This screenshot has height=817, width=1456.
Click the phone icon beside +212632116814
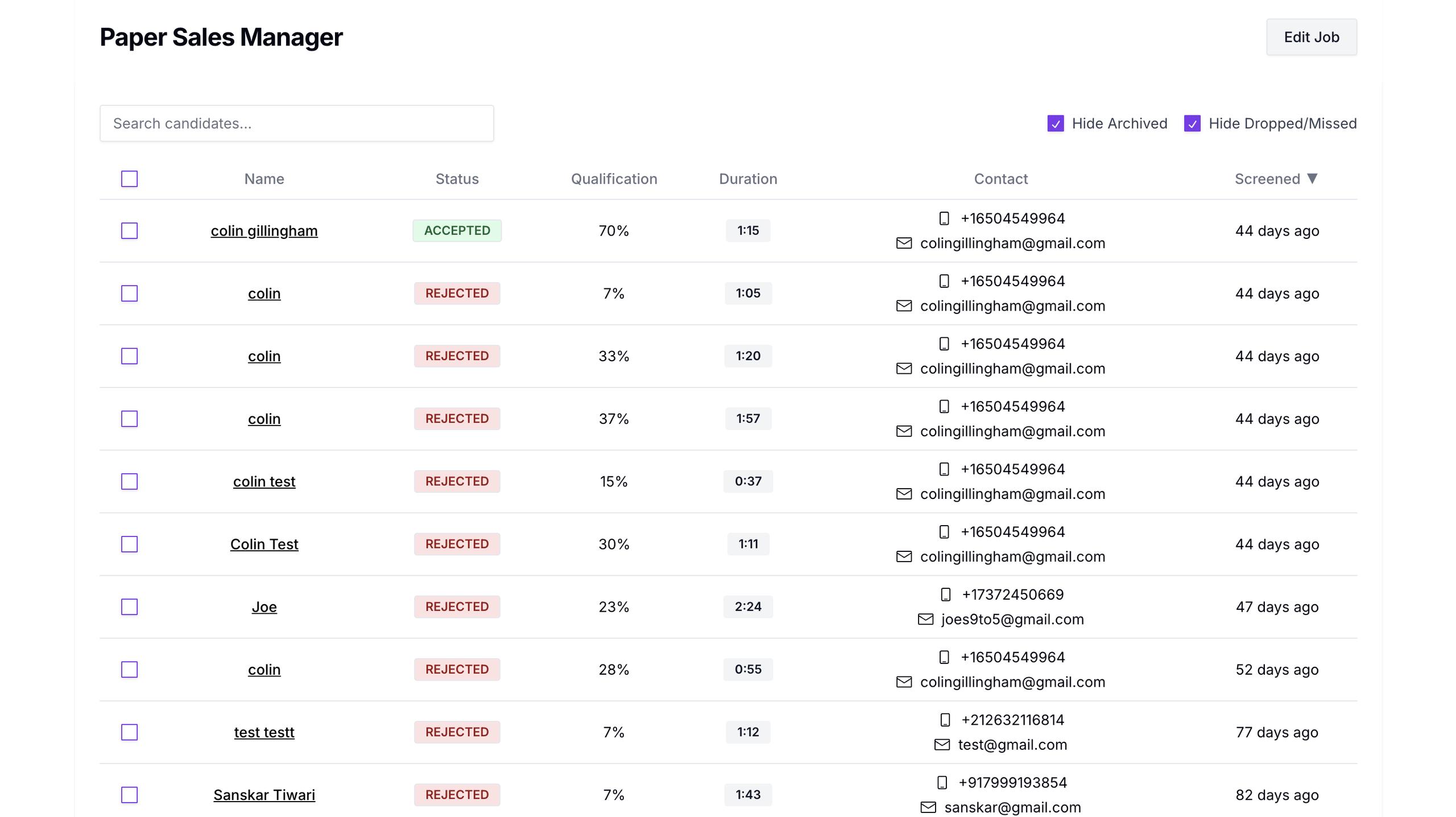point(945,720)
